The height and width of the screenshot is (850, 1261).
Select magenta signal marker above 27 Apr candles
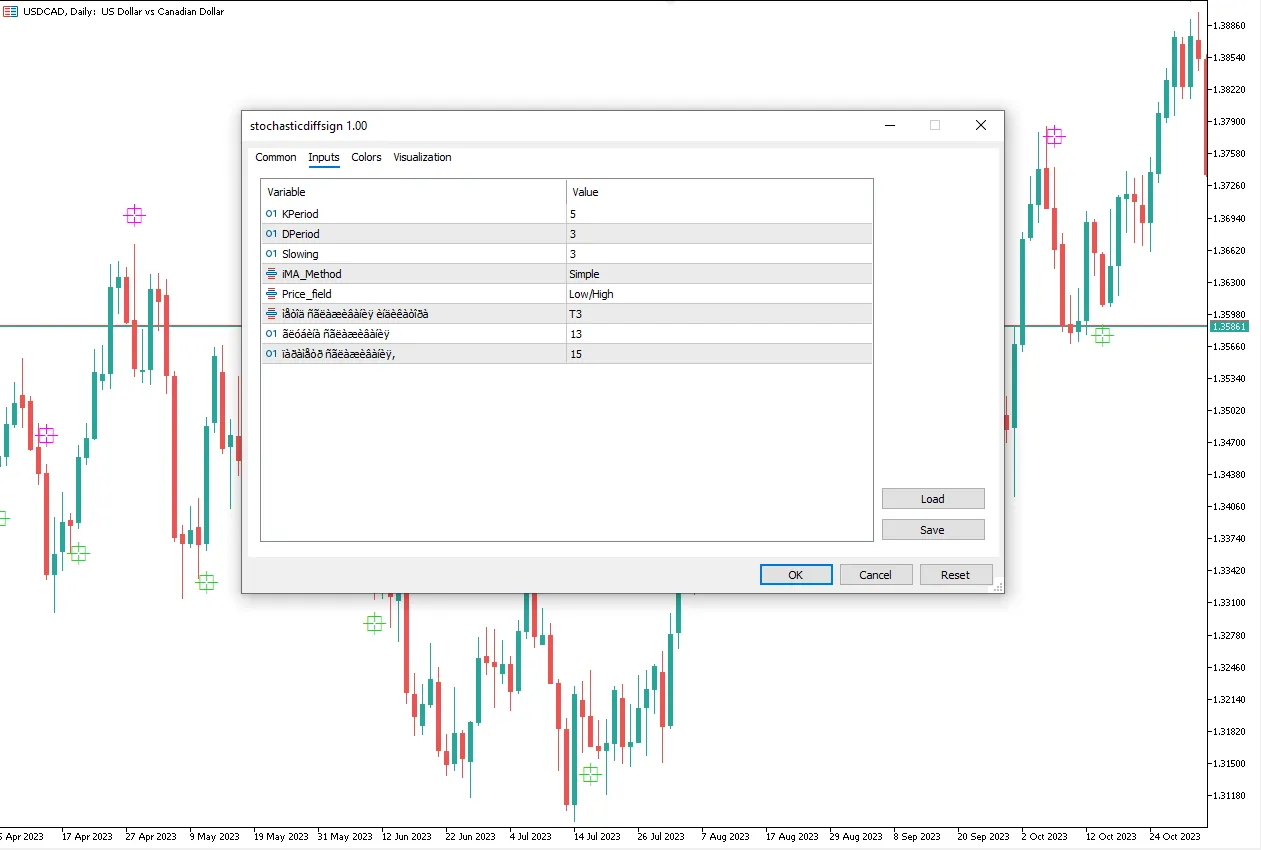tap(135, 215)
